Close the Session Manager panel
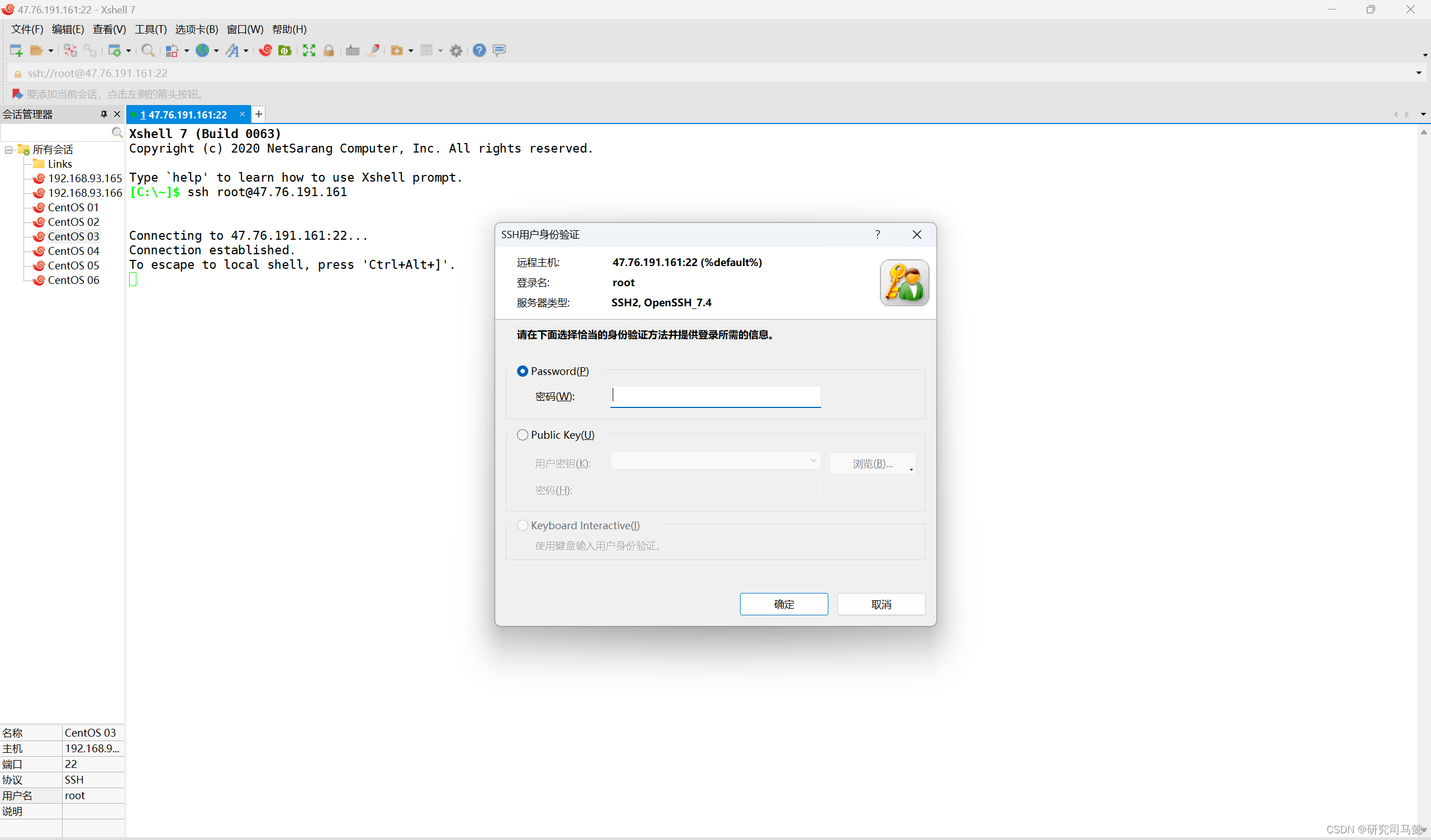Screen dimensions: 1431x840 pos(117,114)
